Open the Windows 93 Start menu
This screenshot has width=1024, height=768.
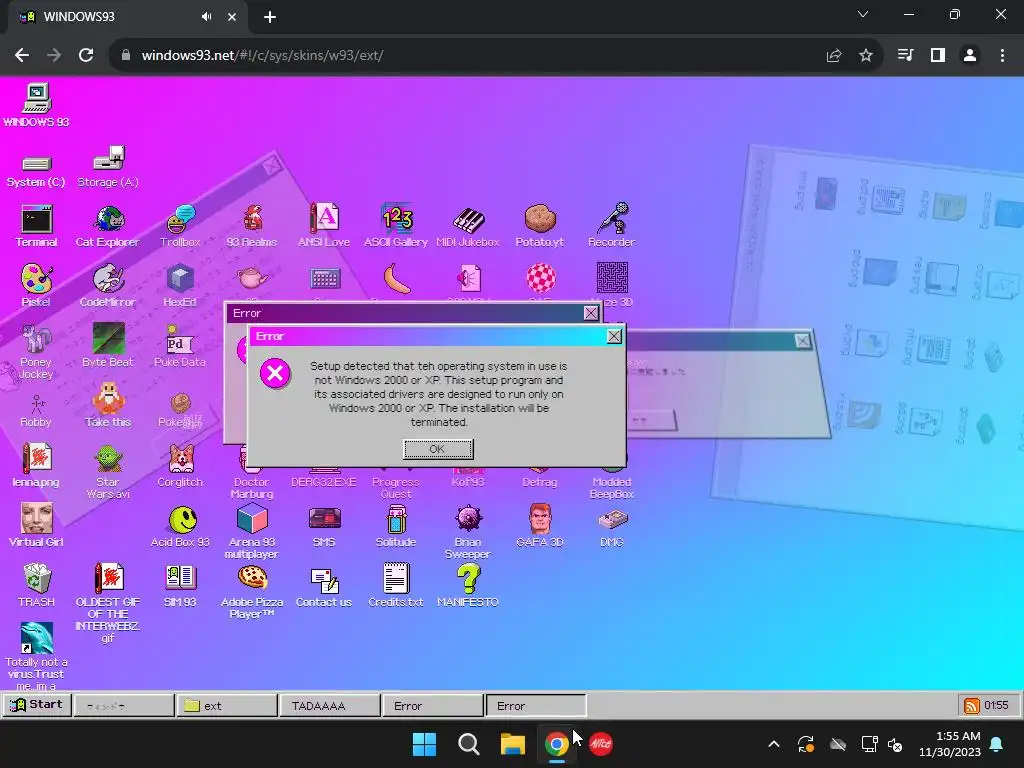37,705
